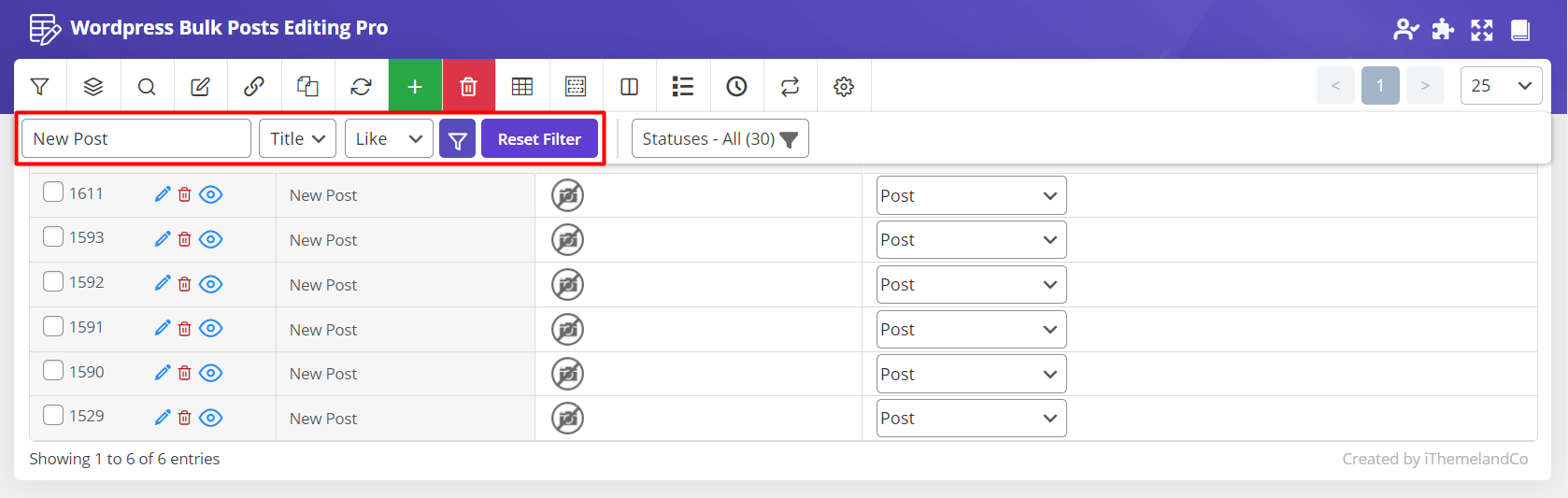View post 1593 using eye icon

[211, 239]
